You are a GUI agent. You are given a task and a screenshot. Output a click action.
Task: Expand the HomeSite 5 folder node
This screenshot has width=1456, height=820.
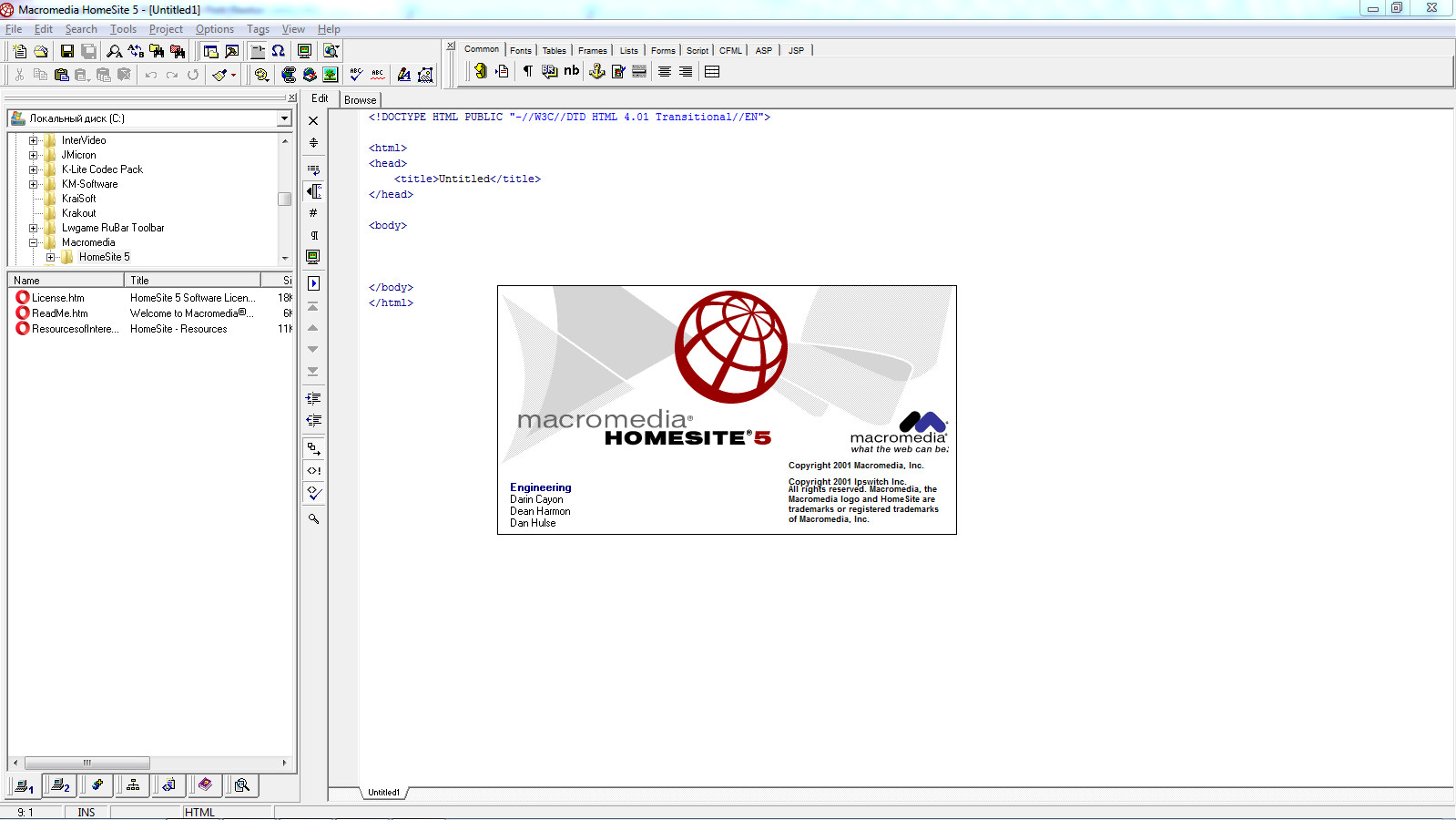(x=51, y=257)
